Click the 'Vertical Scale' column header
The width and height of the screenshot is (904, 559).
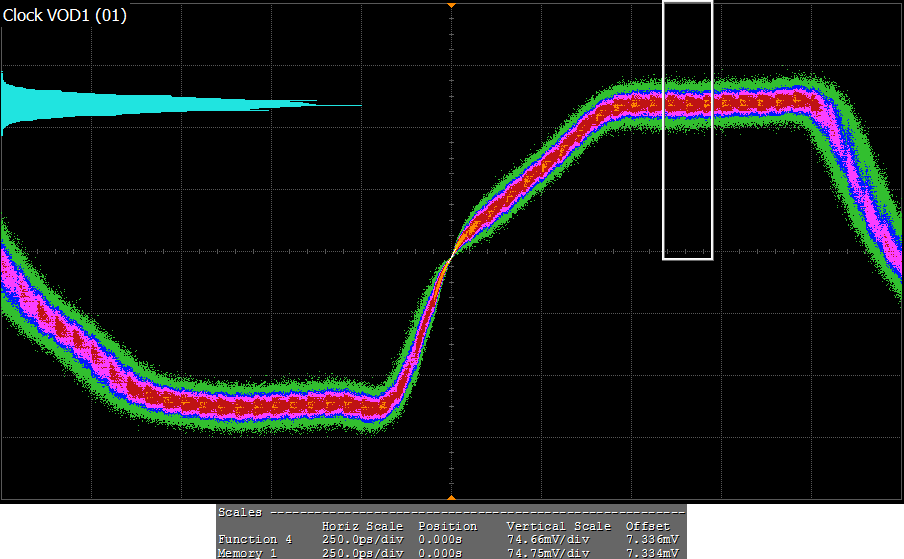coord(558,526)
